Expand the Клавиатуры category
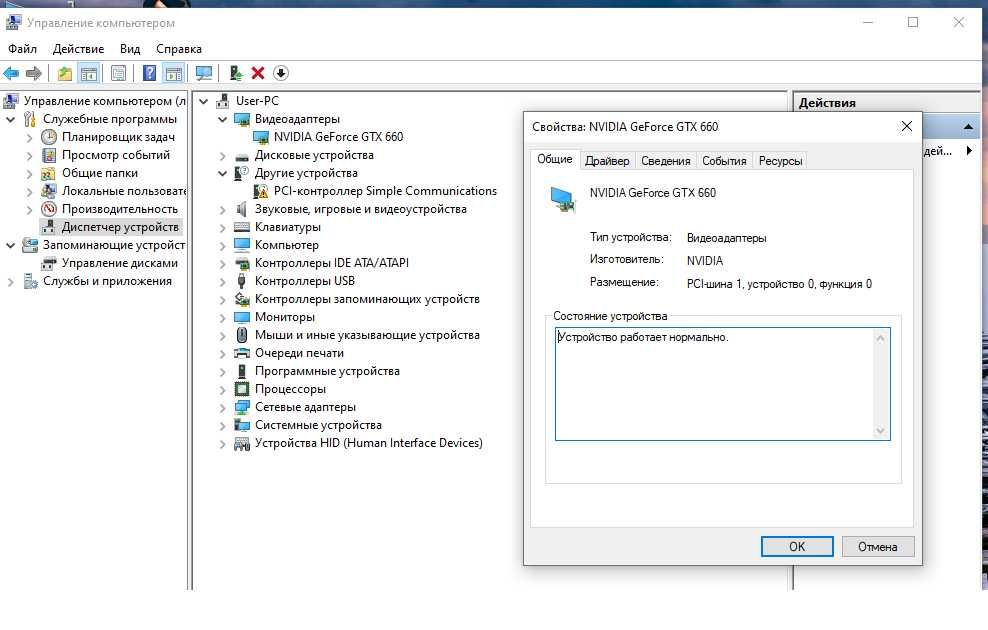 click(222, 227)
